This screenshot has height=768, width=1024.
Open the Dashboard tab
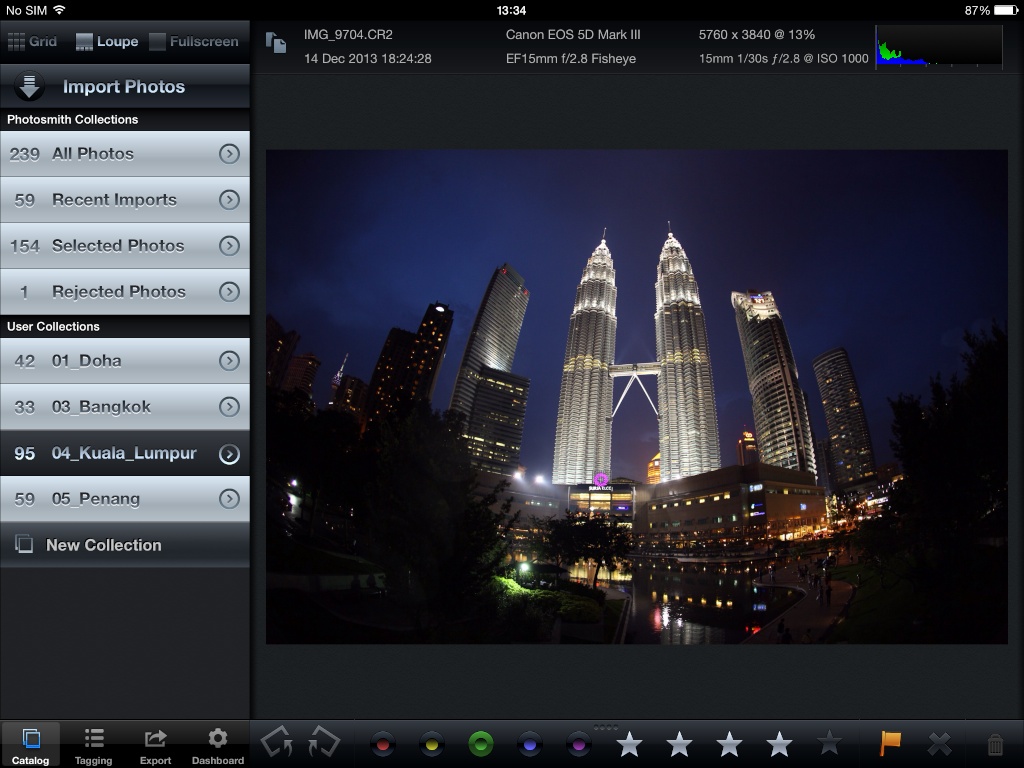point(217,744)
